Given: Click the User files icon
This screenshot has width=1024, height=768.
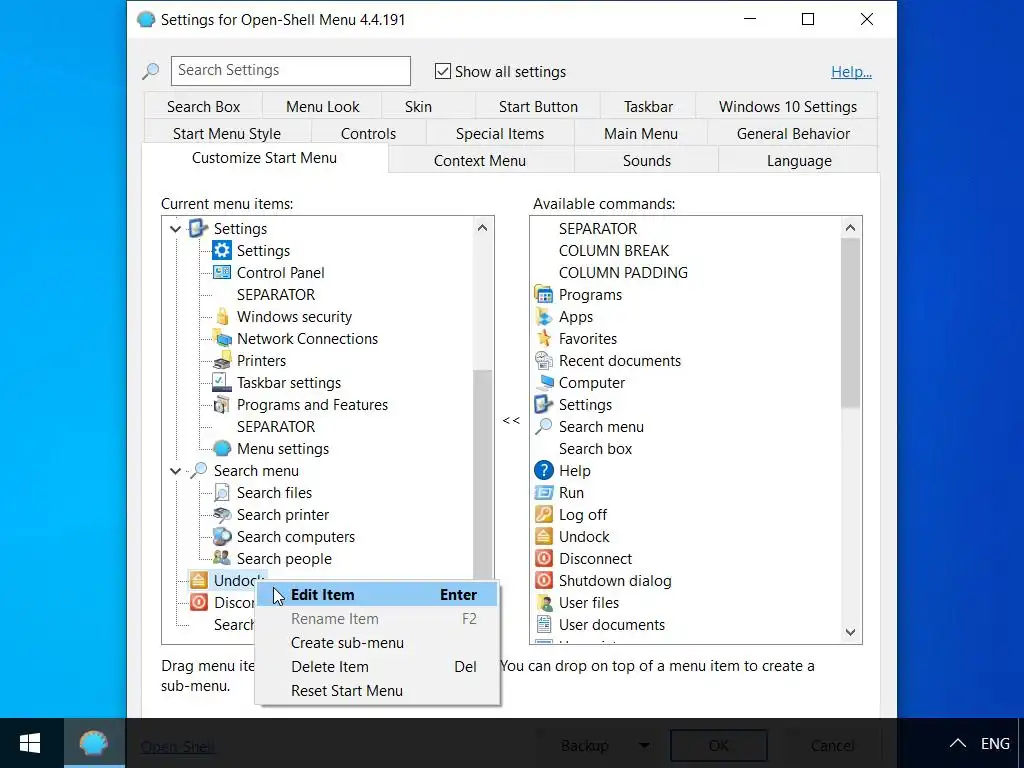Looking at the screenshot, I should click(543, 602).
